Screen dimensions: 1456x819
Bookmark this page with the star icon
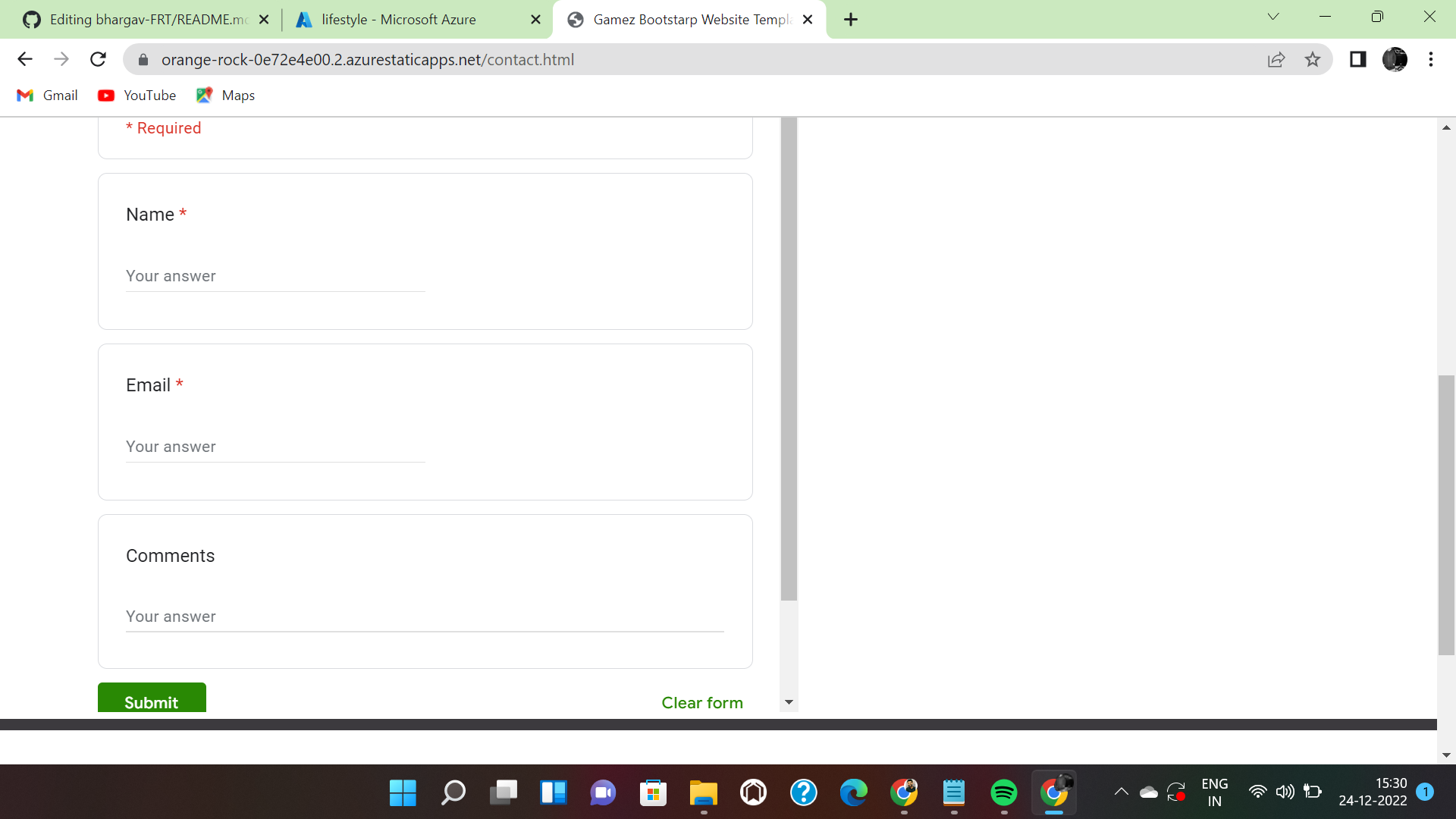[x=1313, y=59]
